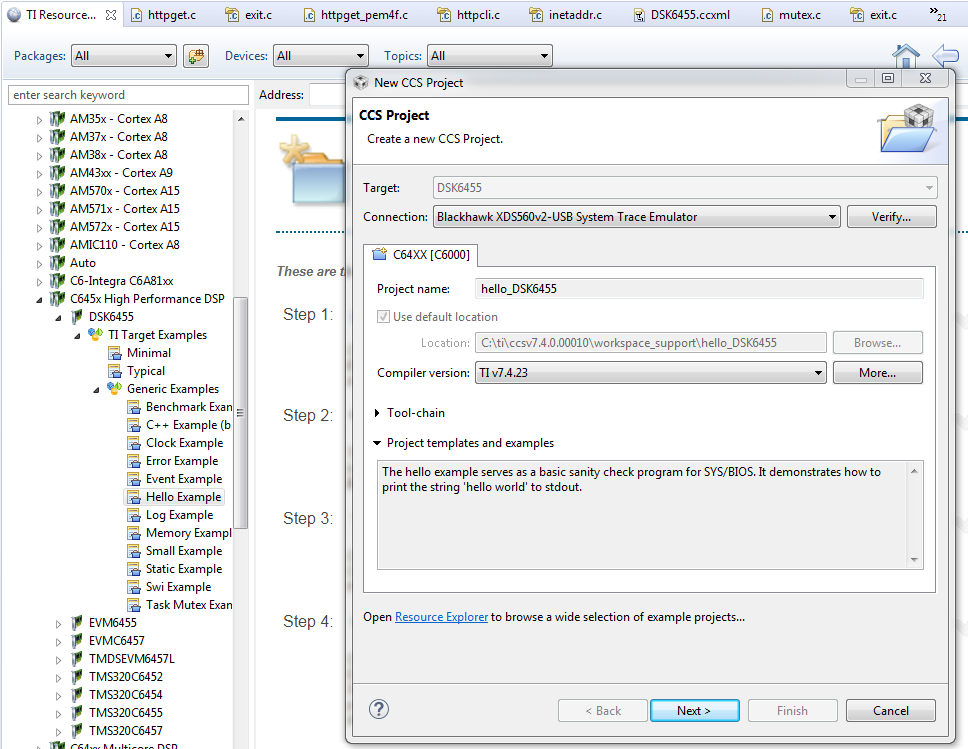Image resolution: width=968 pixels, height=749 pixels.
Task: Close the TI Resource Explorer tab
Action: click(111, 15)
